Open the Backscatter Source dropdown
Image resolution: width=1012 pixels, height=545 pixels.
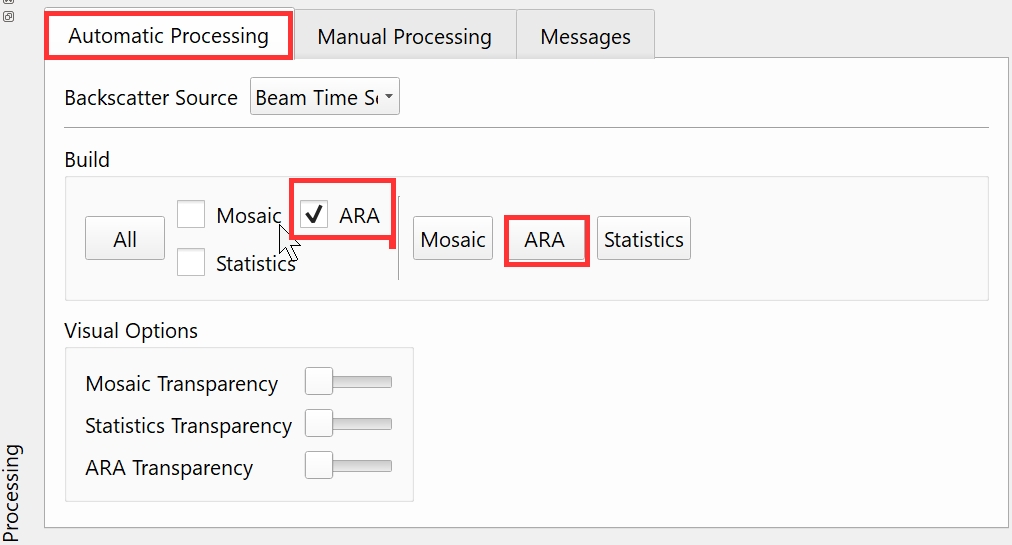(x=324, y=97)
